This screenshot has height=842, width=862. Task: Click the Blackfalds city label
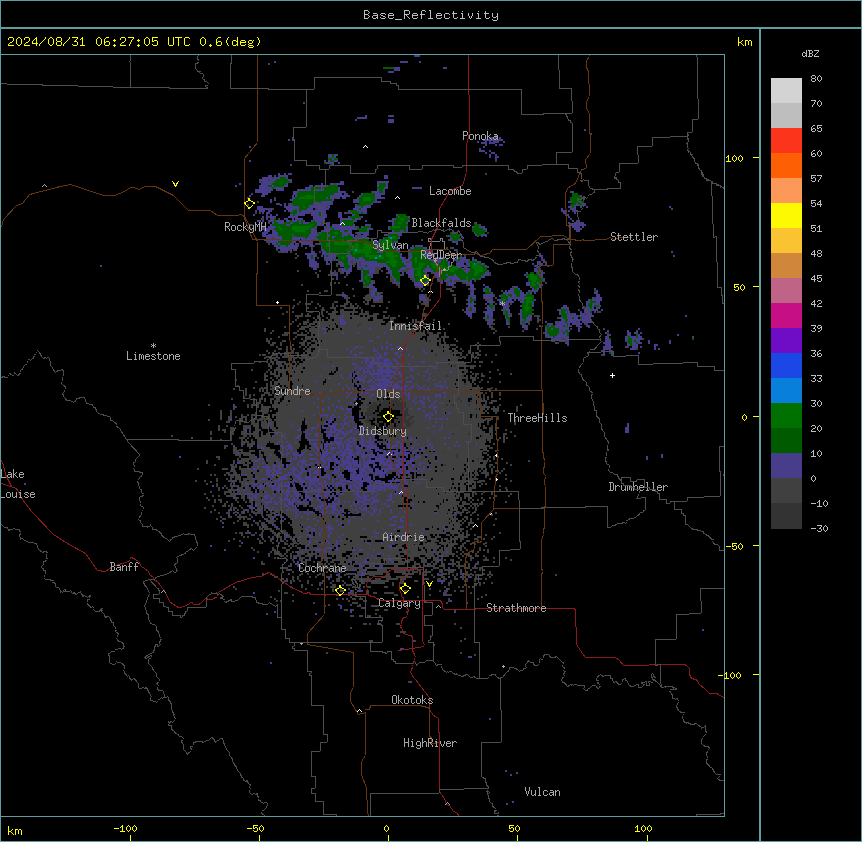coord(441,223)
